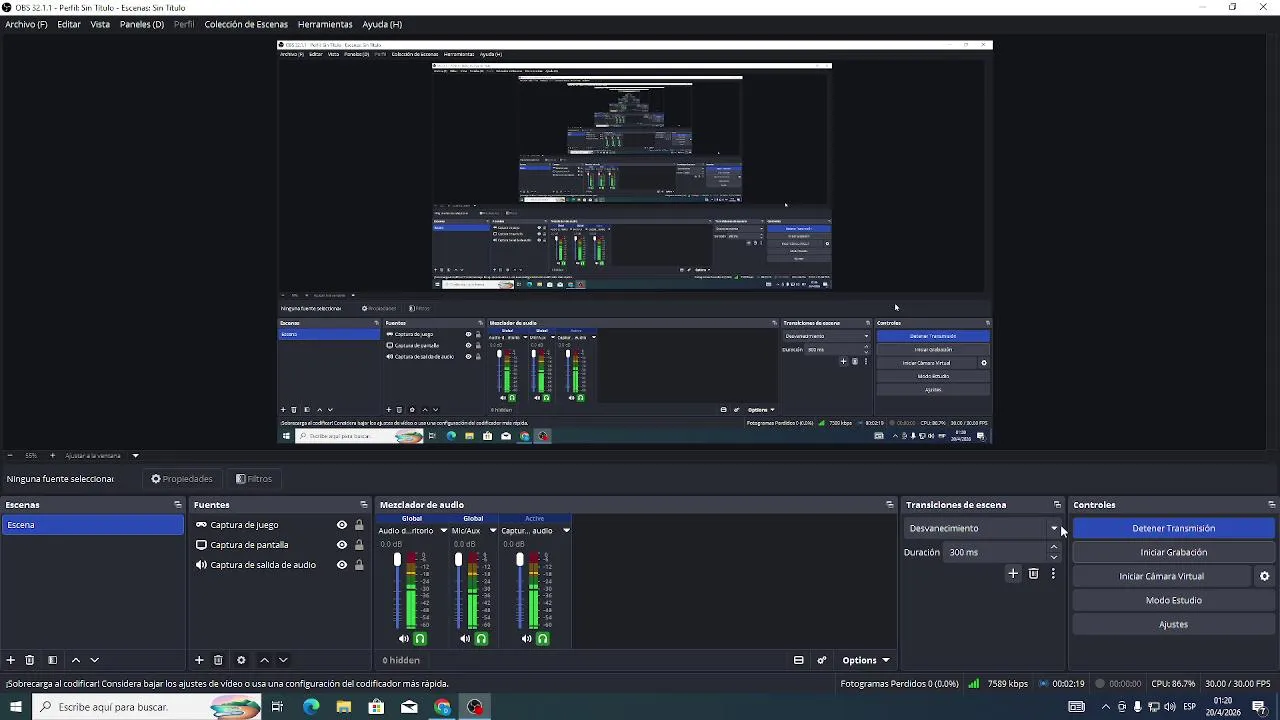Enable Modo Estudio

point(1174,600)
